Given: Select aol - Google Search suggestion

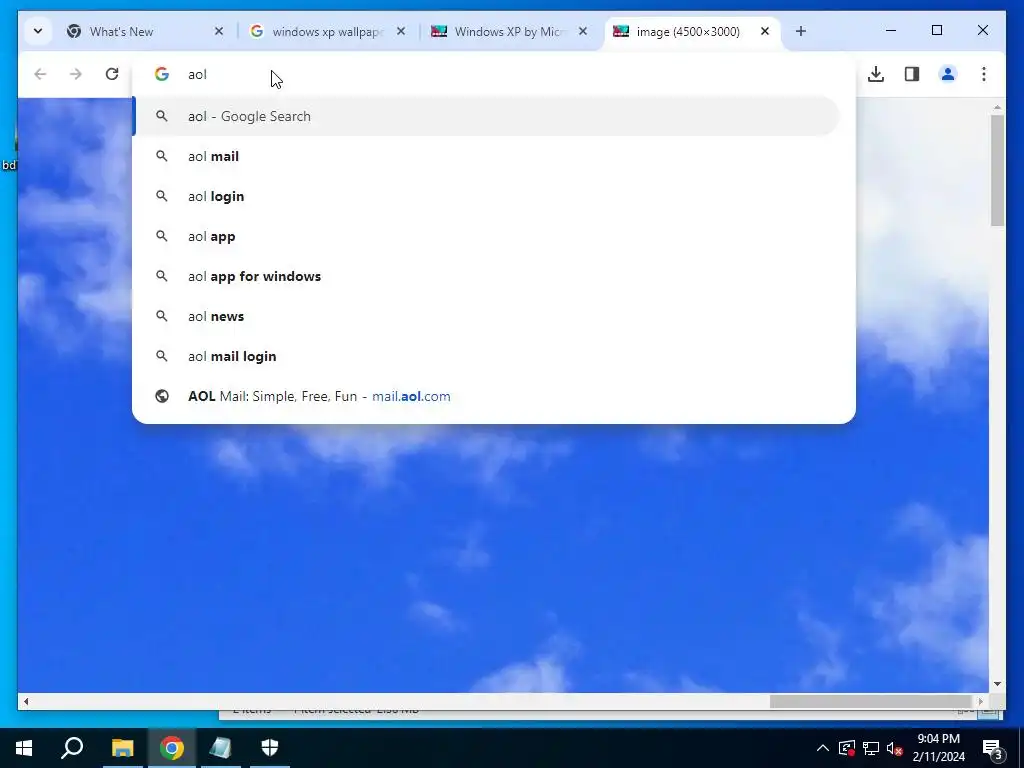Looking at the screenshot, I should tap(487, 116).
